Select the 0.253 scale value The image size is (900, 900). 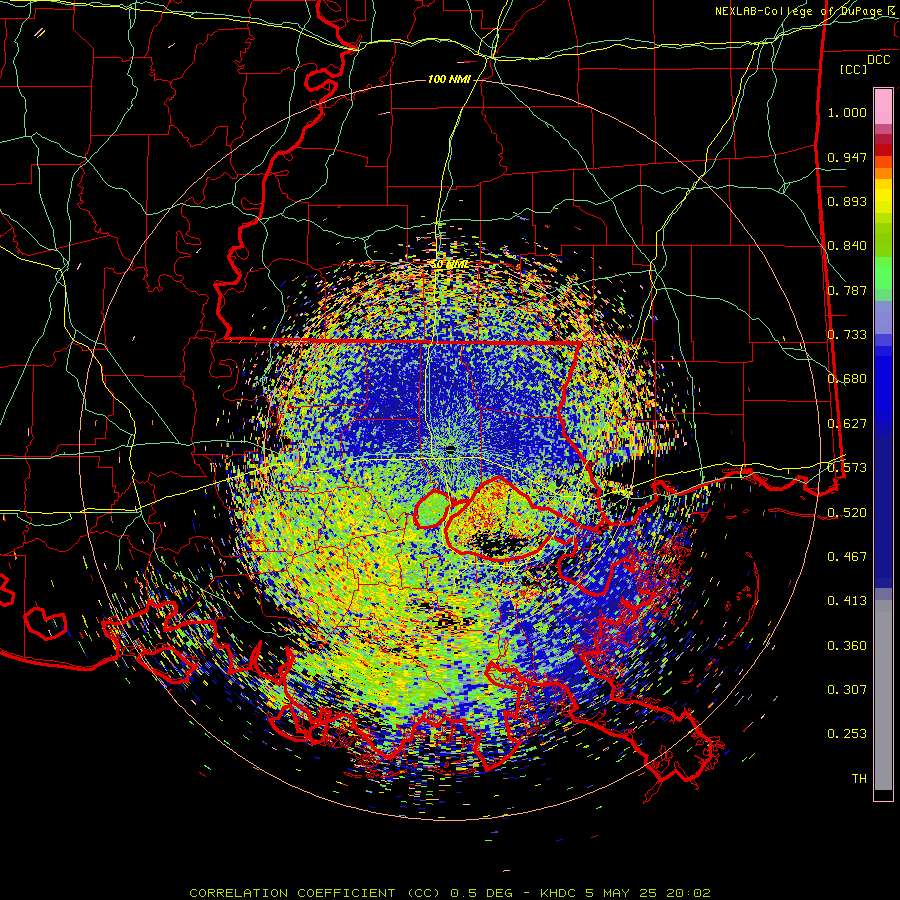(847, 734)
